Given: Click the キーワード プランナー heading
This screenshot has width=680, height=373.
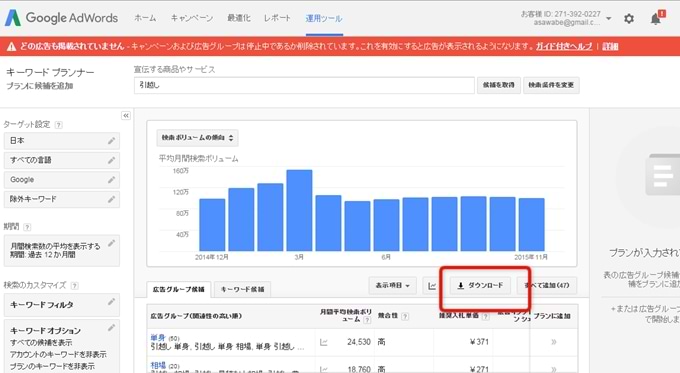Looking at the screenshot, I should pyautogui.click(x=50, y=72).
